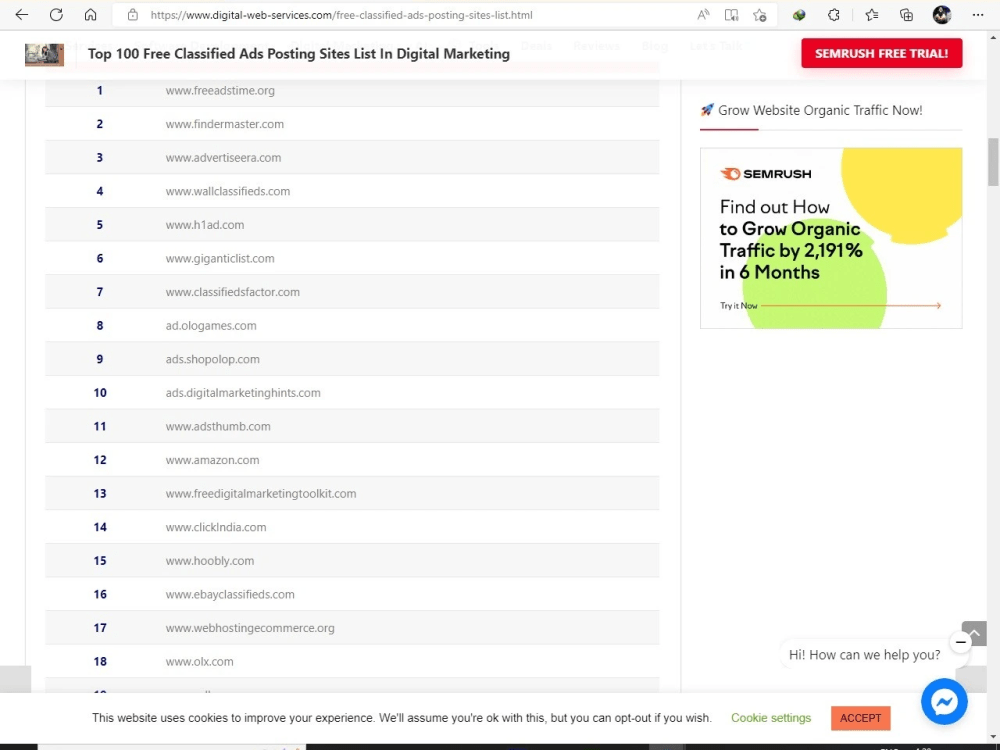This screenshot has height=750, width=1000.
Task: Click the browser address bar URL
Action: [341, 15]
